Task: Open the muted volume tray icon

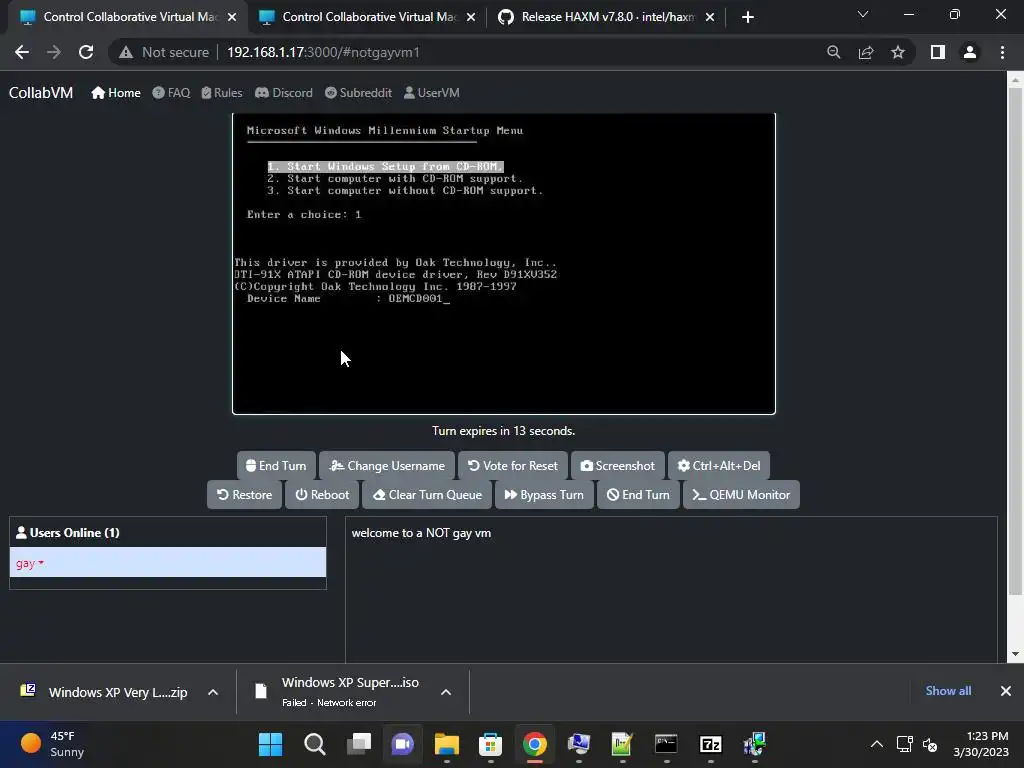Action: [x=930, y=744]
